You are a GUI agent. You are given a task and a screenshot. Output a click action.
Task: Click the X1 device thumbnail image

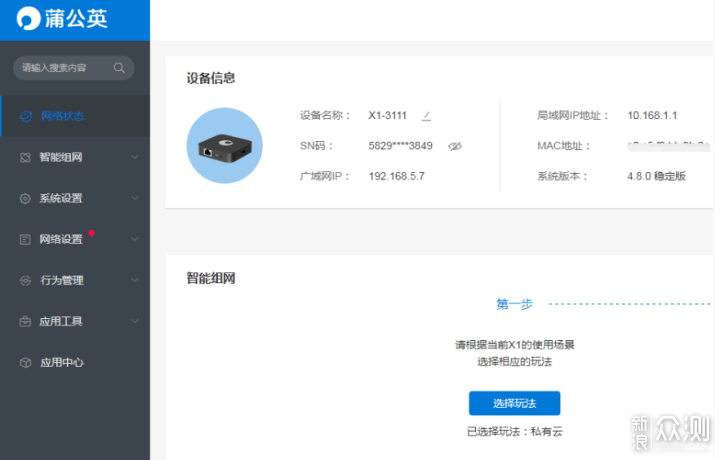pyautogui.click(x=225, y=146)
